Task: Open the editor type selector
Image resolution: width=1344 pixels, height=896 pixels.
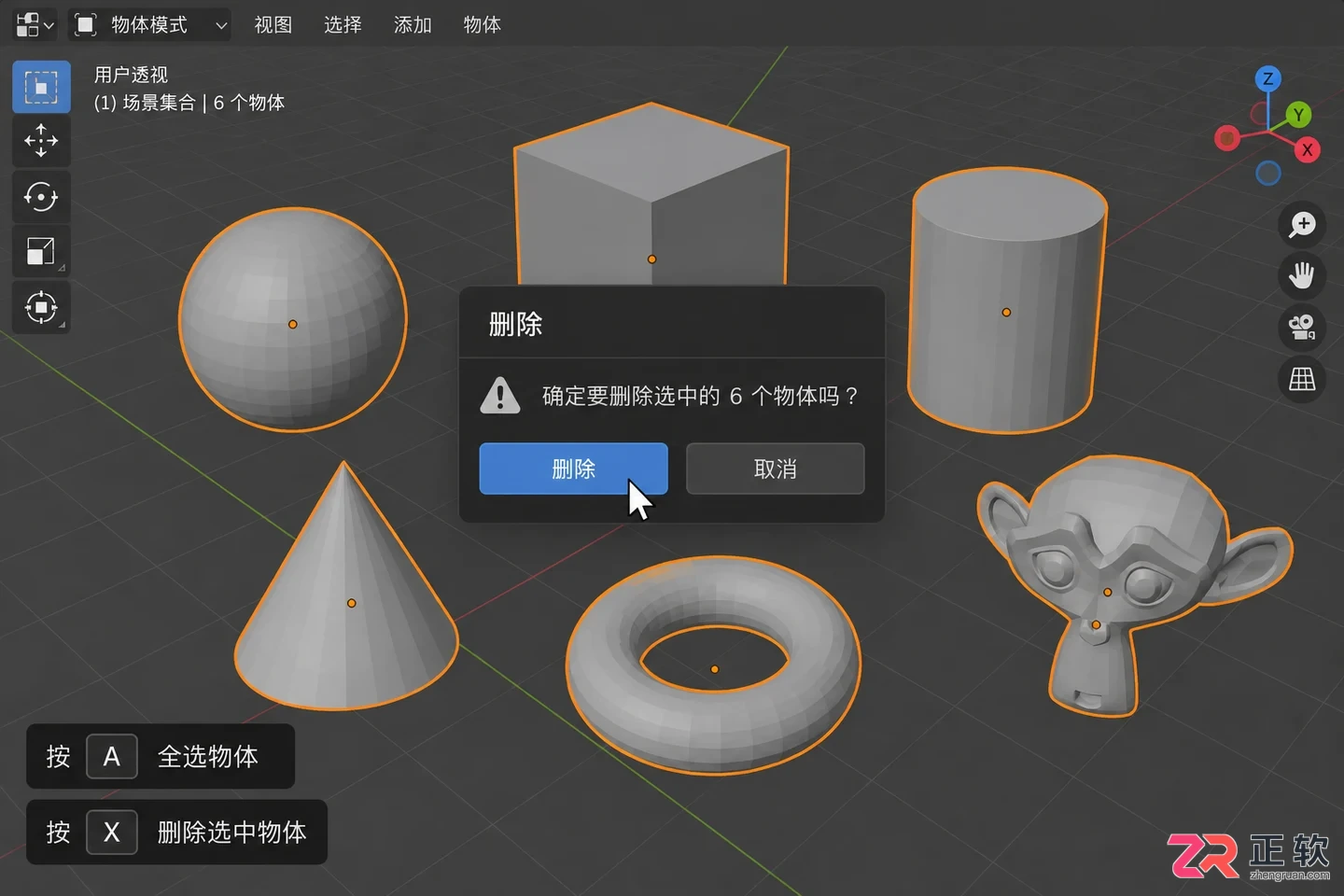Action: click(x=35, y=24)
